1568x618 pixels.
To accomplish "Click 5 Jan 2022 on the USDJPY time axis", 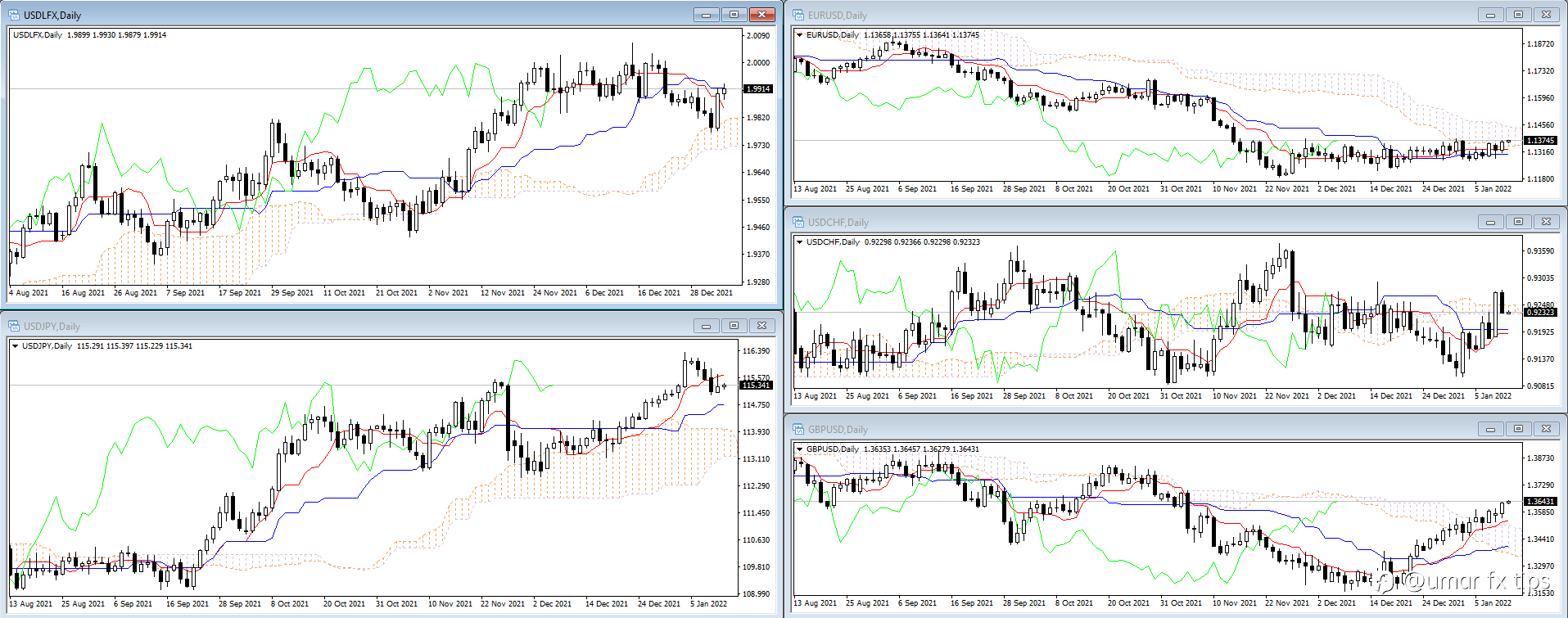I will pyautogui.click(x=709, y=604).
